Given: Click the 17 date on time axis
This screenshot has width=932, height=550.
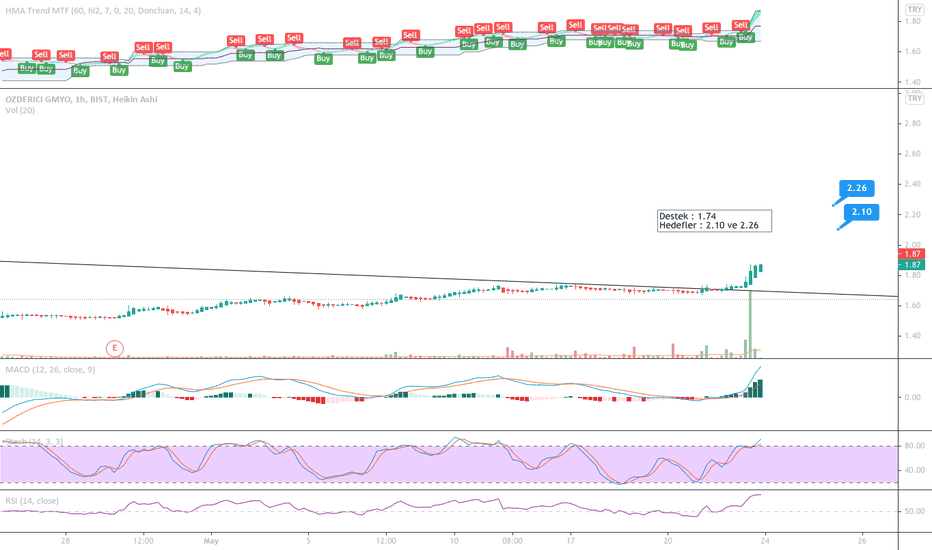Looking at the screenshot, I should coord(571,541).
